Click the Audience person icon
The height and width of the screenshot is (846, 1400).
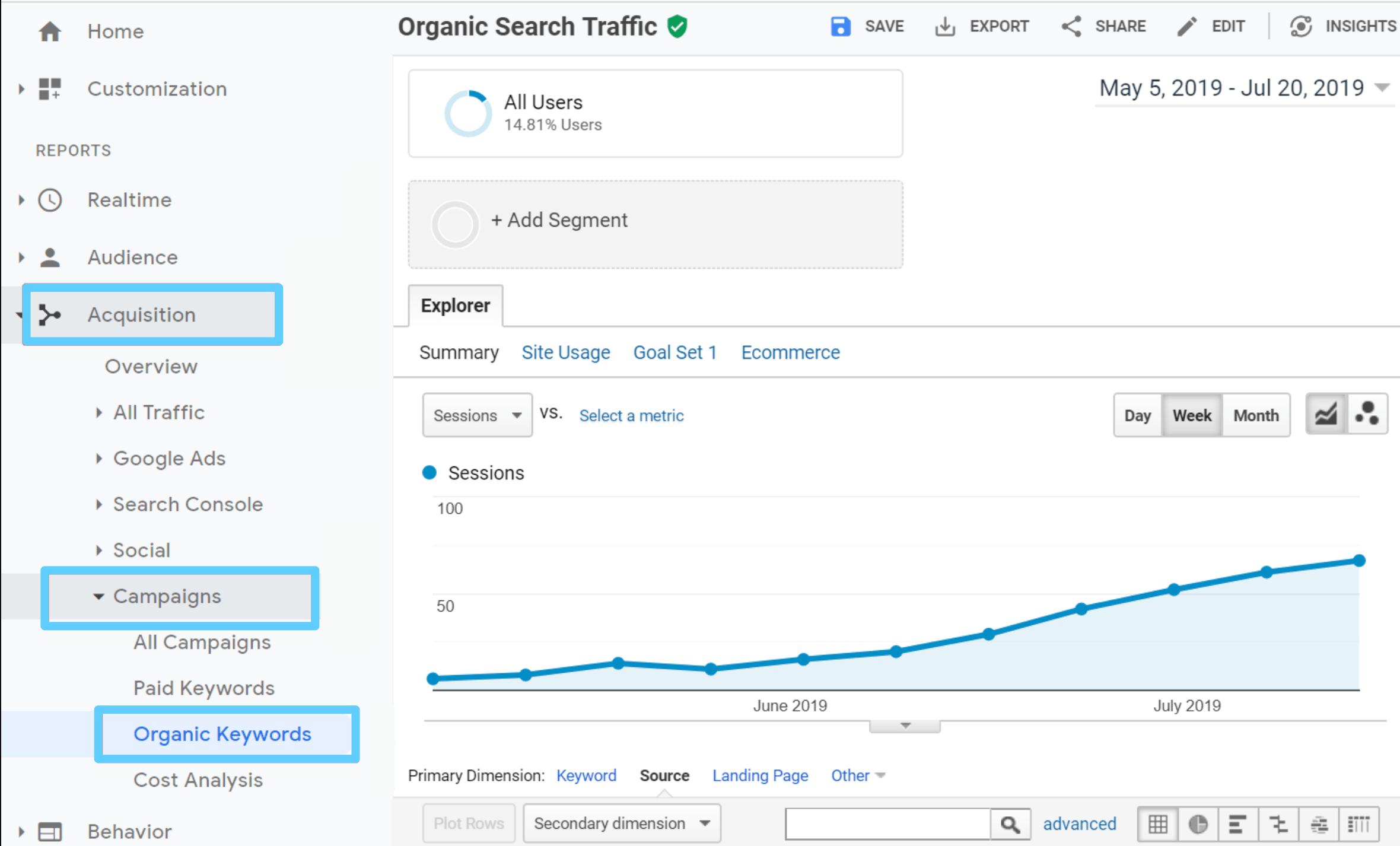[x=50, y=257]
